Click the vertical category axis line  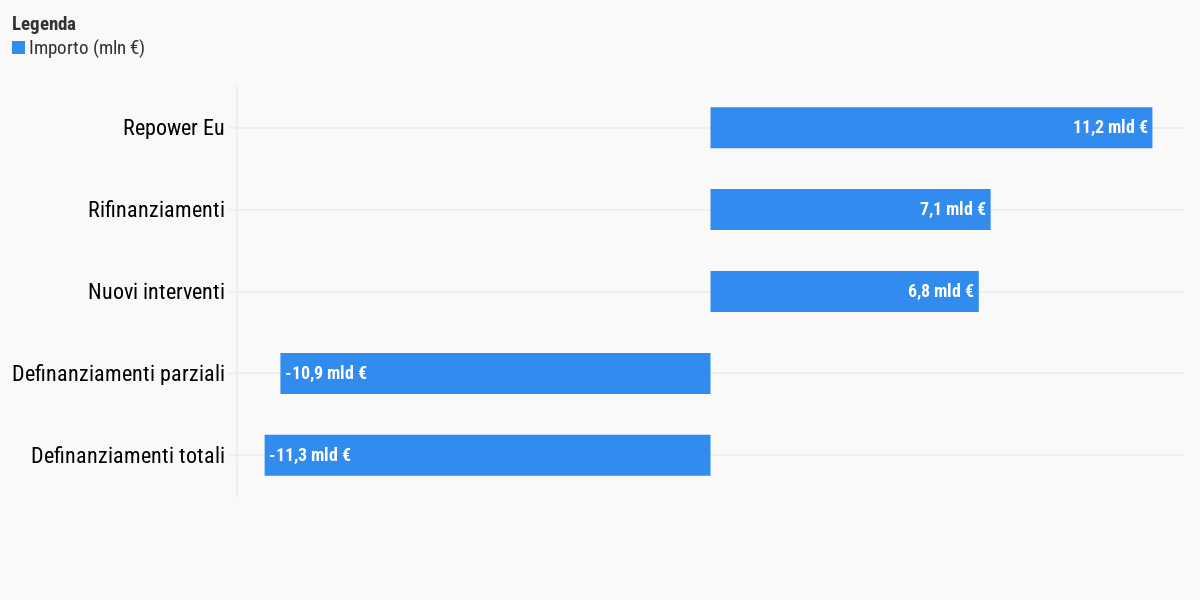pos(237,291)
